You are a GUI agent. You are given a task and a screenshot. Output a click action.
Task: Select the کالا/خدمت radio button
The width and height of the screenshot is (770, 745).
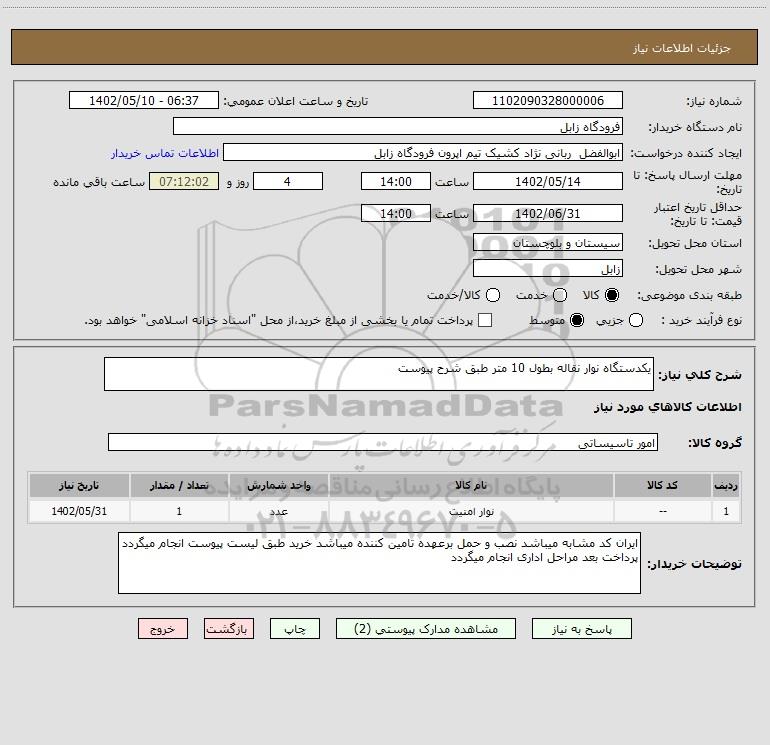493,295
